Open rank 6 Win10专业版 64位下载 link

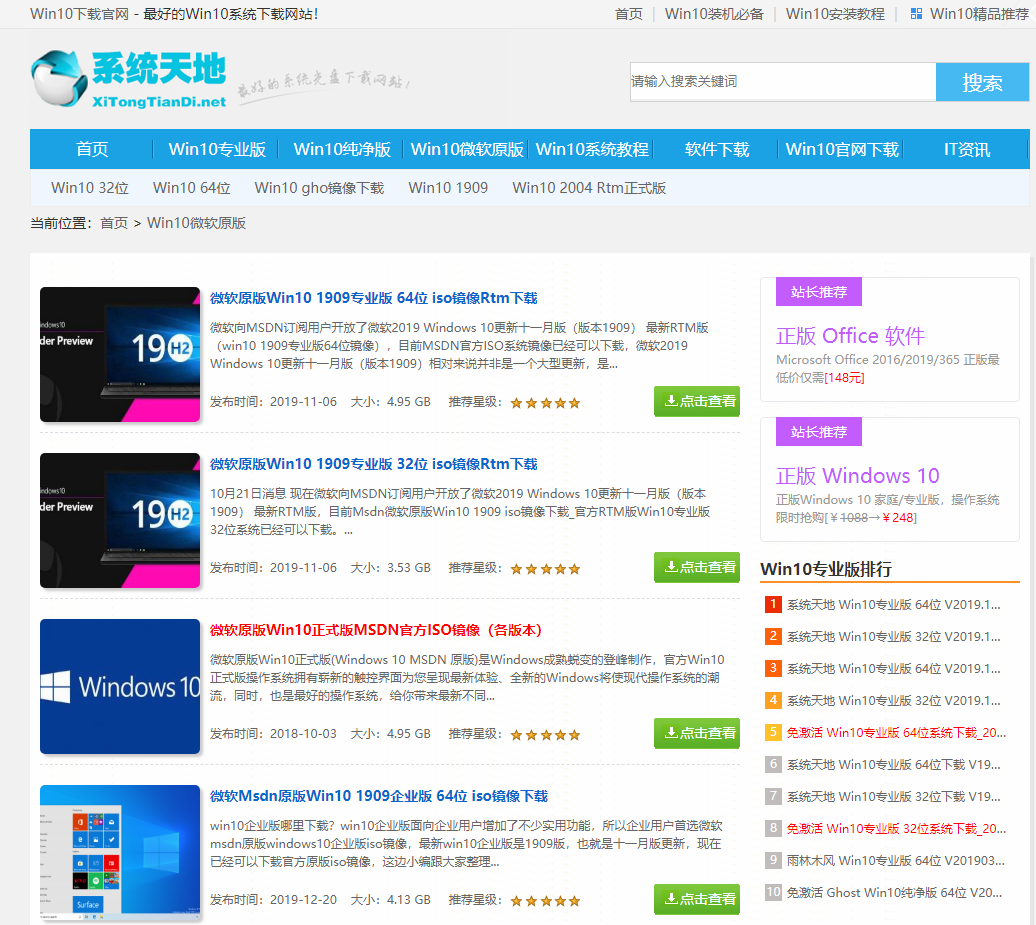pyautogui.click(x=893, y=764)
